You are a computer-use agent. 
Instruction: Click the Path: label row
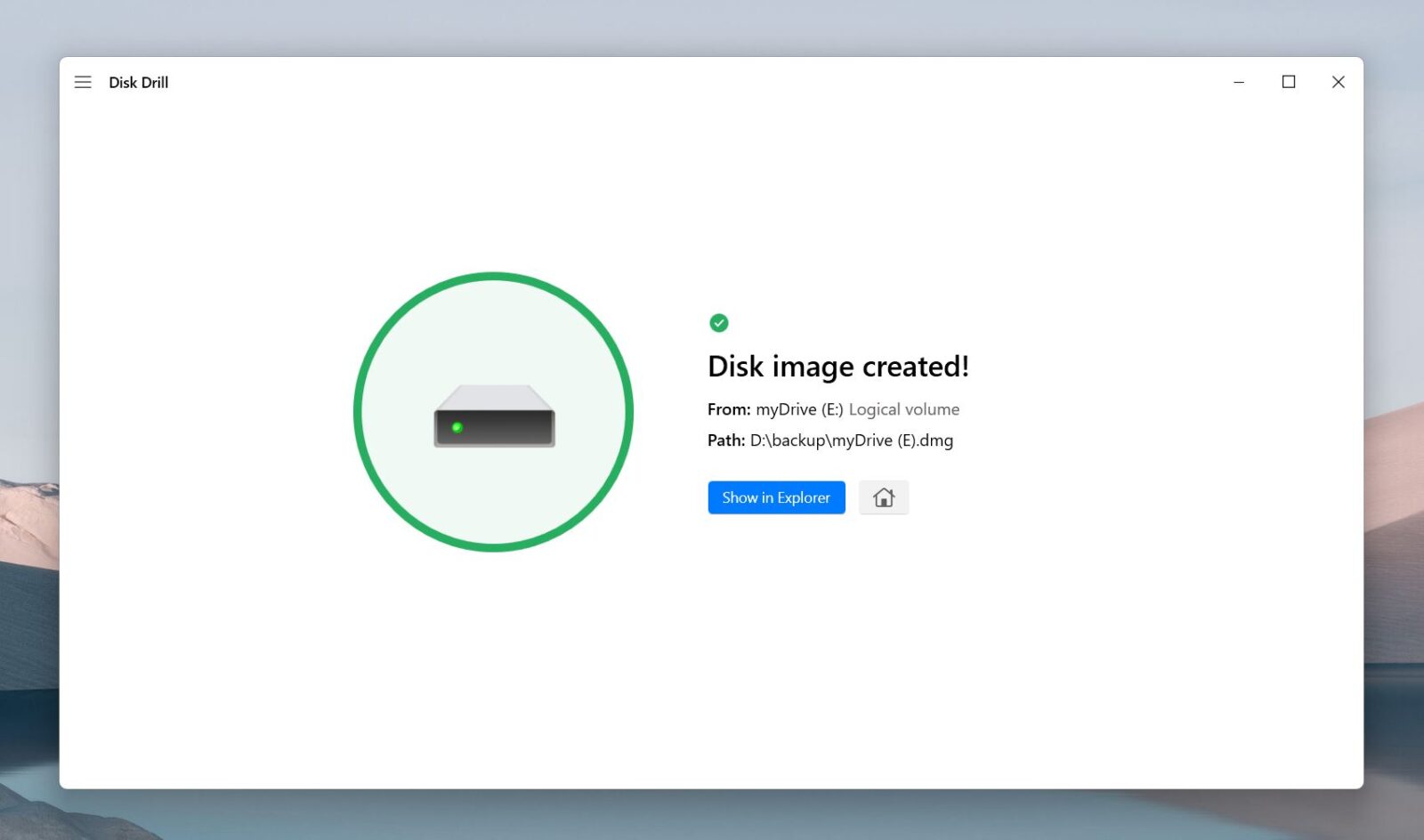(x=725, y=440)
